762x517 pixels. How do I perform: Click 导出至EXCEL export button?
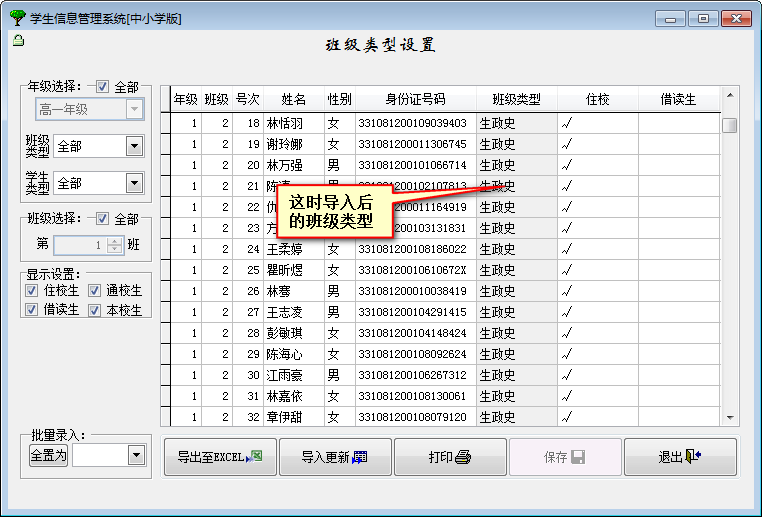click(220, 457)
